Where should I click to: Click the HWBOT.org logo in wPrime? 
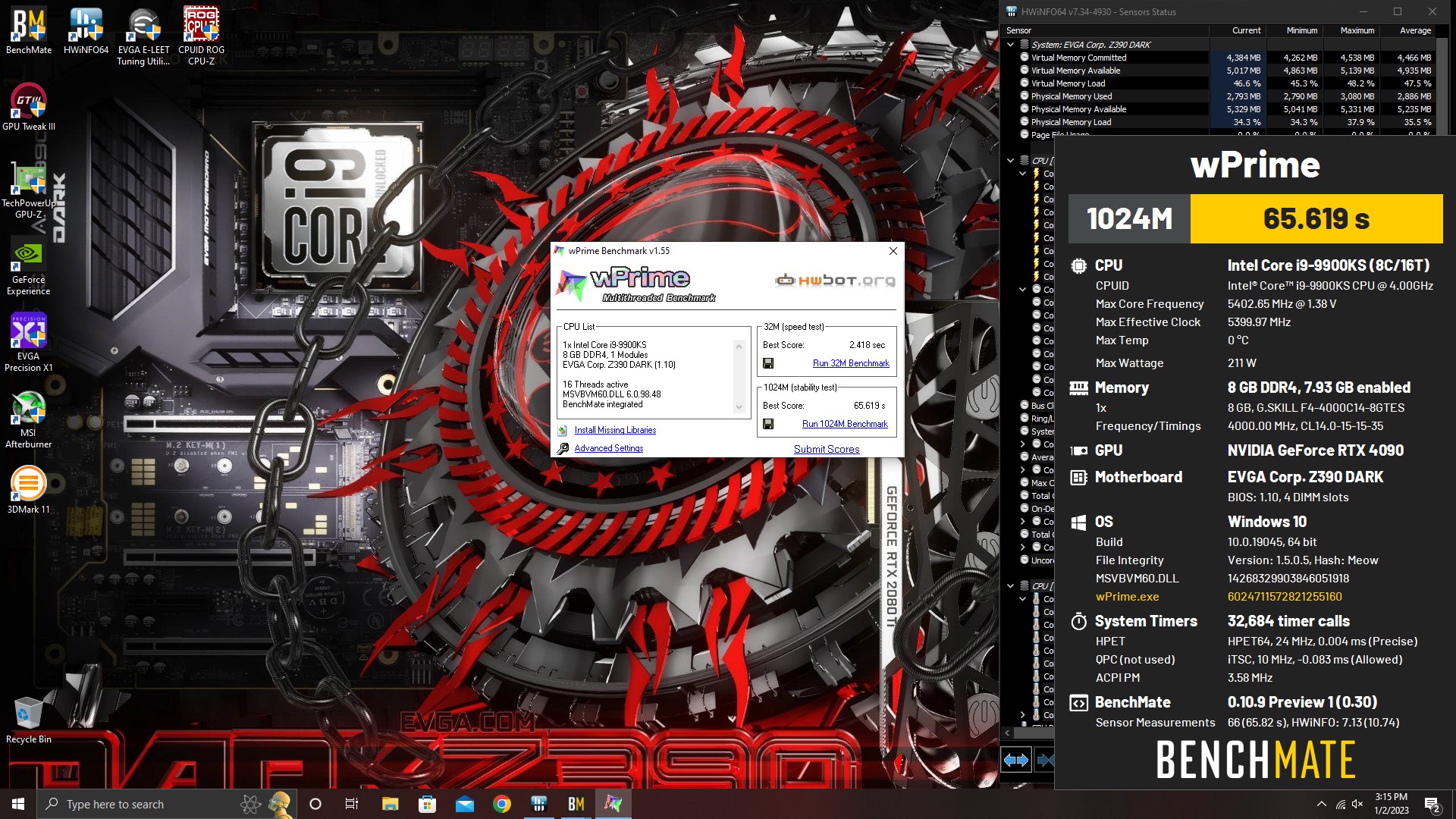(x=835, y=281)
